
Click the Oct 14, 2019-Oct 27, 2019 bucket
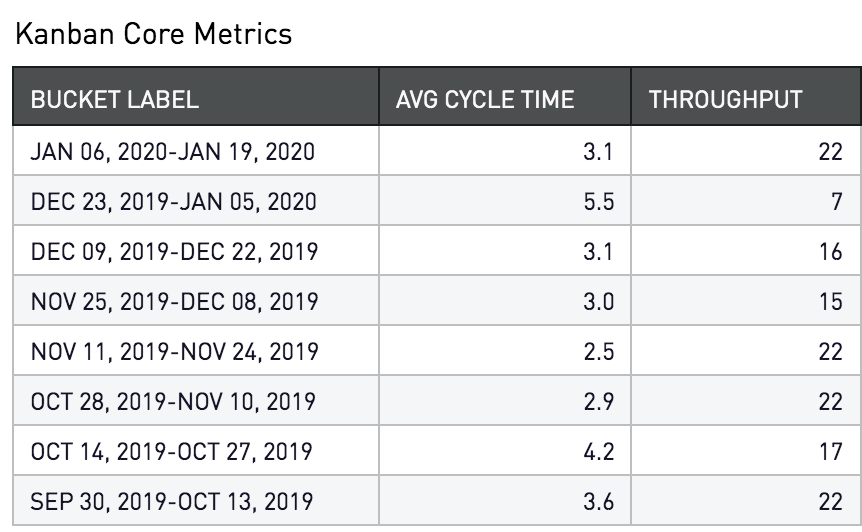(172, 452)
